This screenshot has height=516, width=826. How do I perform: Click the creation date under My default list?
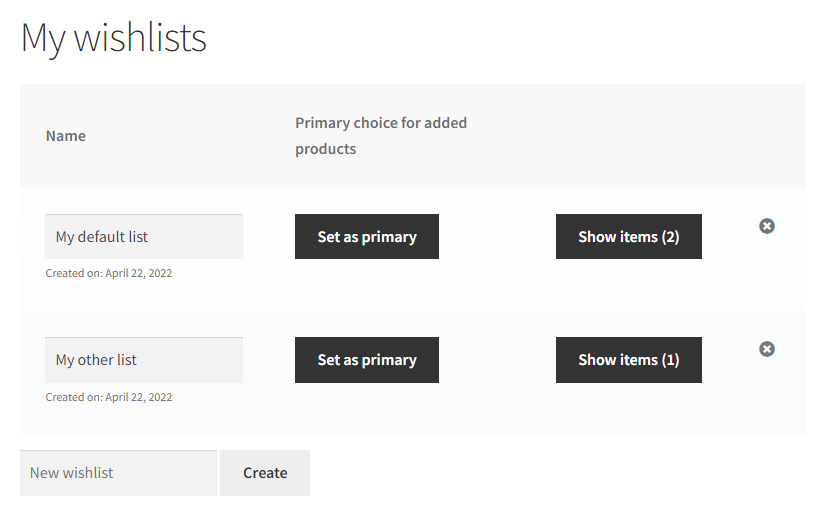coord(109,273)
